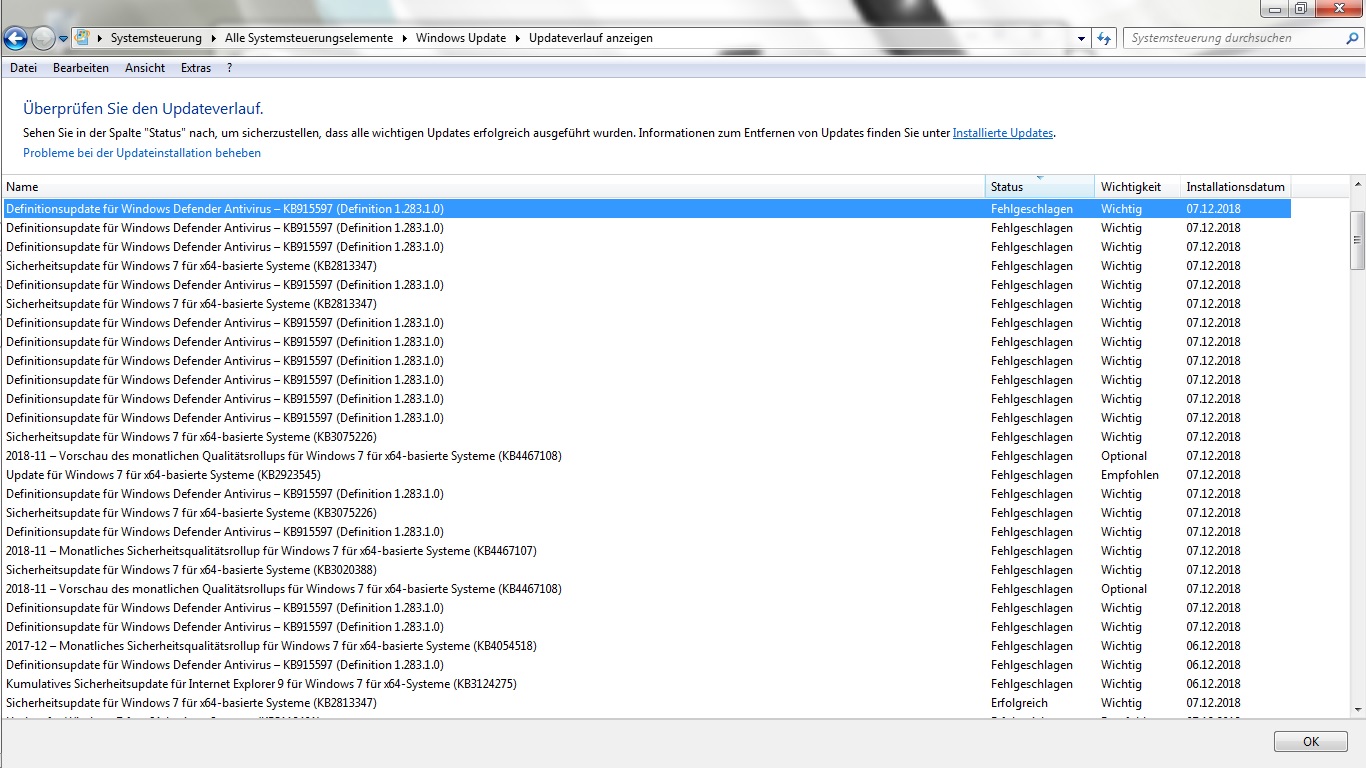Open the Ansicht menu
This screenshot has height=768, width=1366.
coord(145,68)
